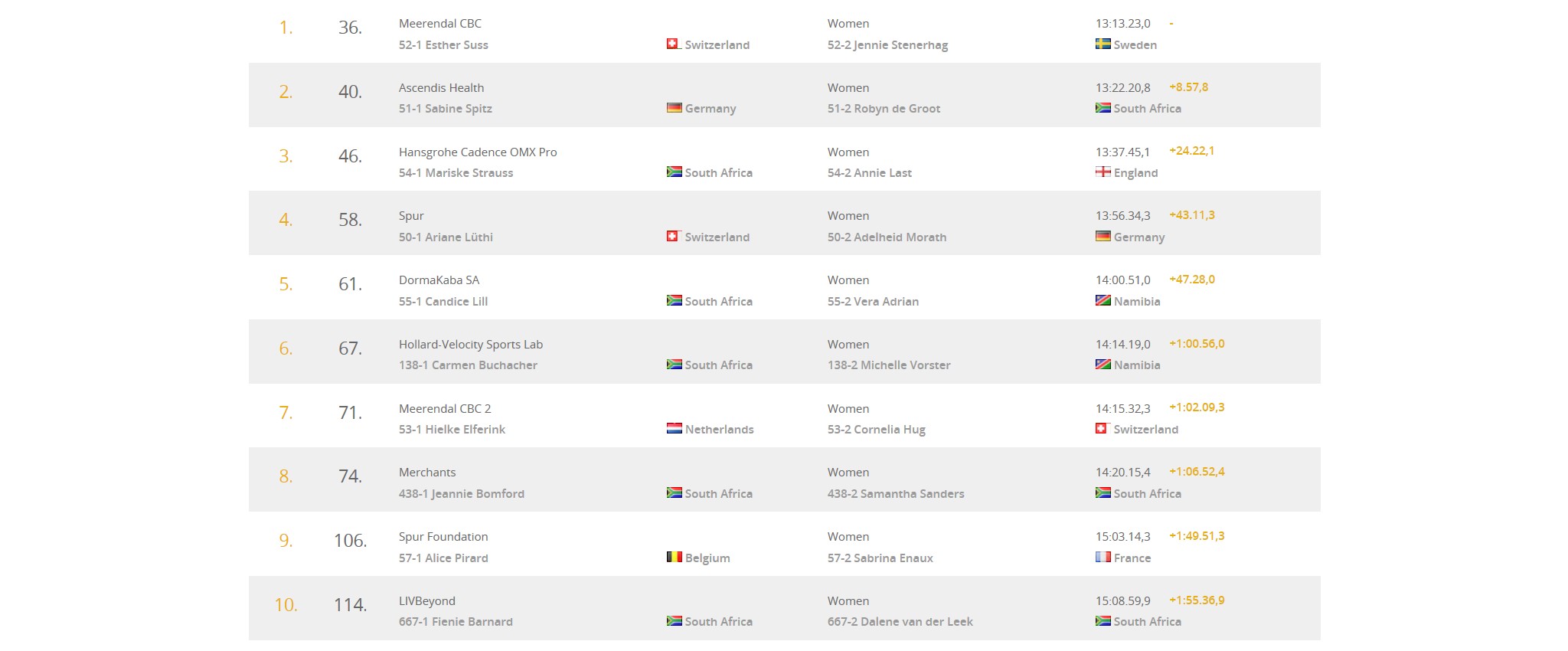
Task: Click overall position 106 in ninth row
Action: coord(350,541)
